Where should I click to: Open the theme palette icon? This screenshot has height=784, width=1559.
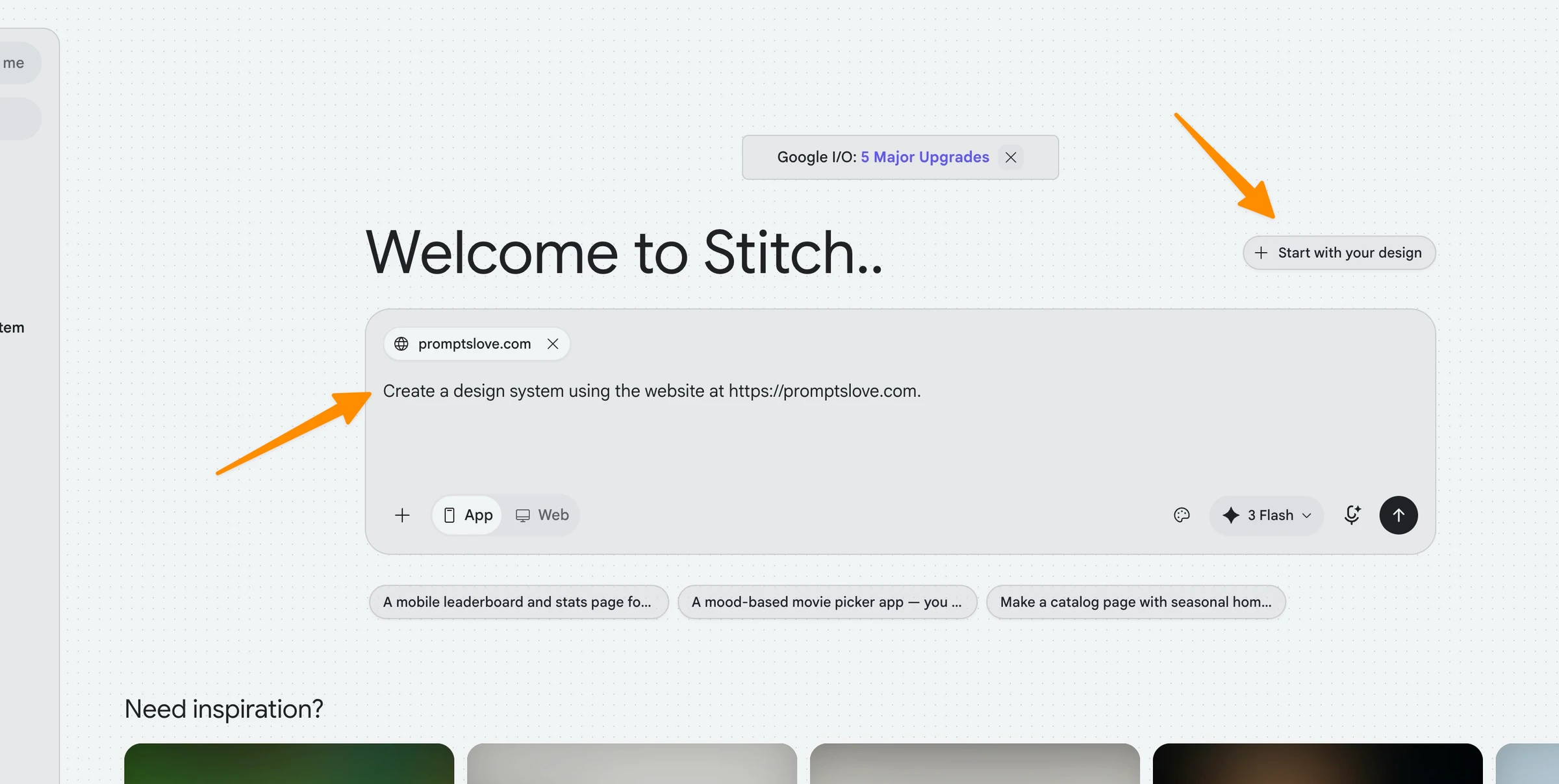1182,515
